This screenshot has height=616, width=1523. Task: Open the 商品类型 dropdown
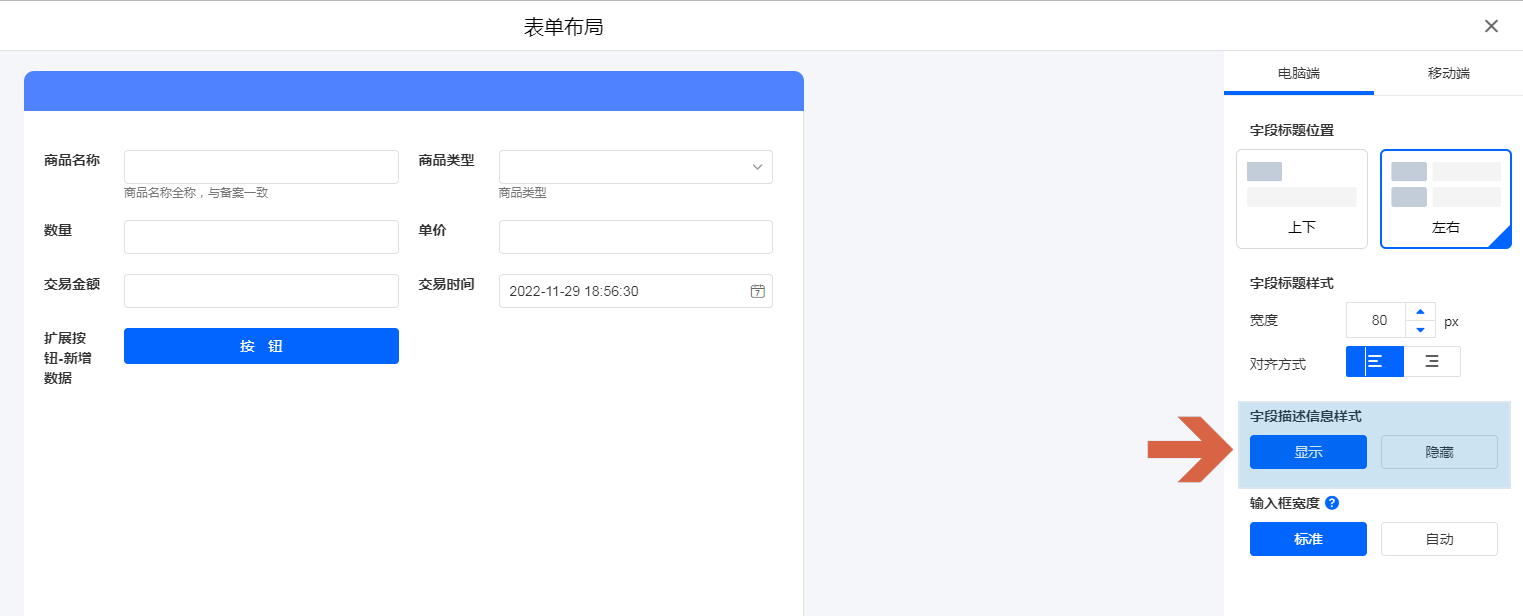(635, 167)
